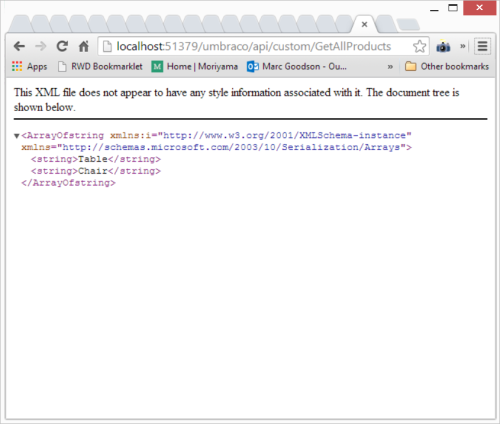Viewport: 500px width, 424px height.
Task: Close the active browser tab
Action: (x=364, y=24)
